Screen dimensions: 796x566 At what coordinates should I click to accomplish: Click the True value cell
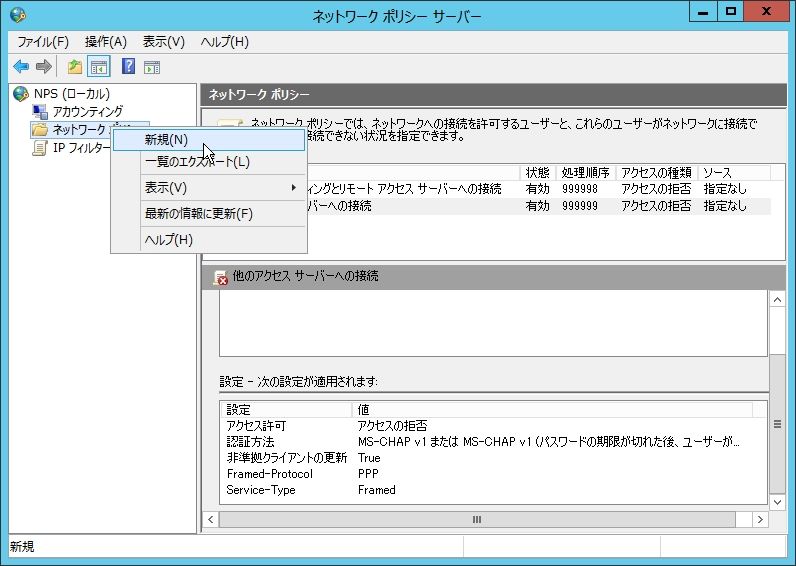369,458
